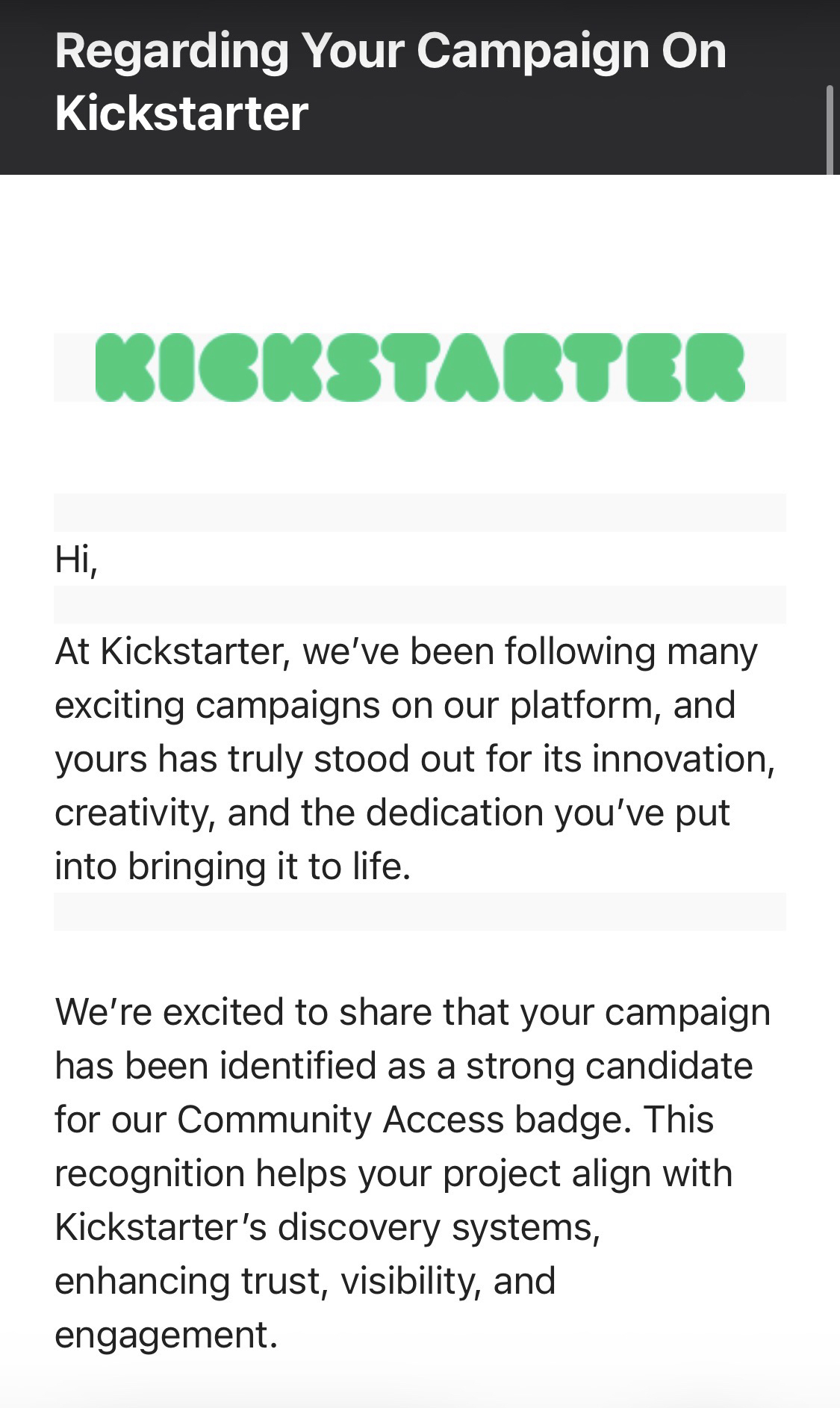Click the scrollbar thumb at the right edge
Screen dimensions: 840x1408
828,128
